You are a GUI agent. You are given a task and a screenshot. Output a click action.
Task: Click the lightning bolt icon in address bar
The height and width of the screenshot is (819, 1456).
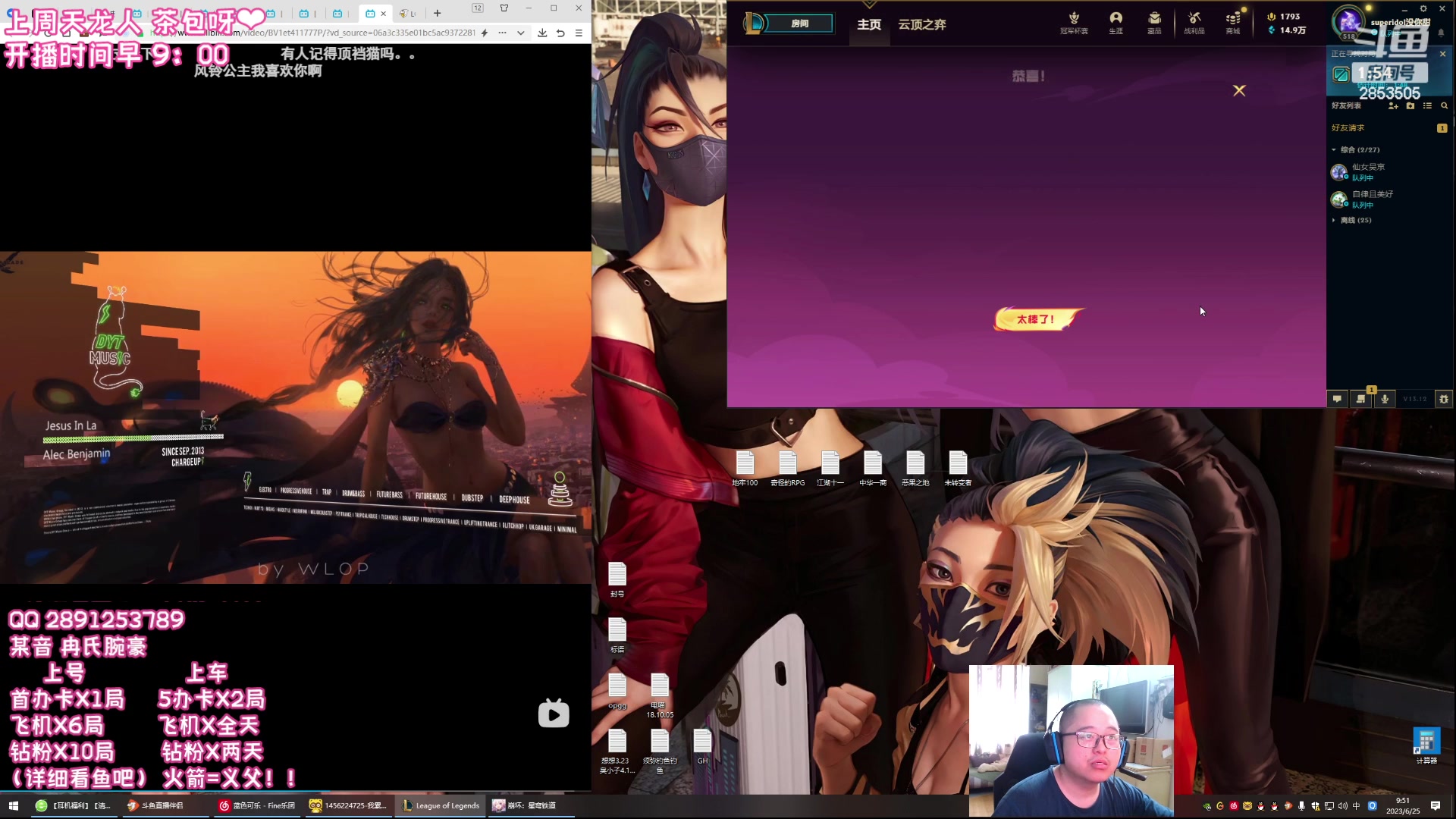pos(485,33)
